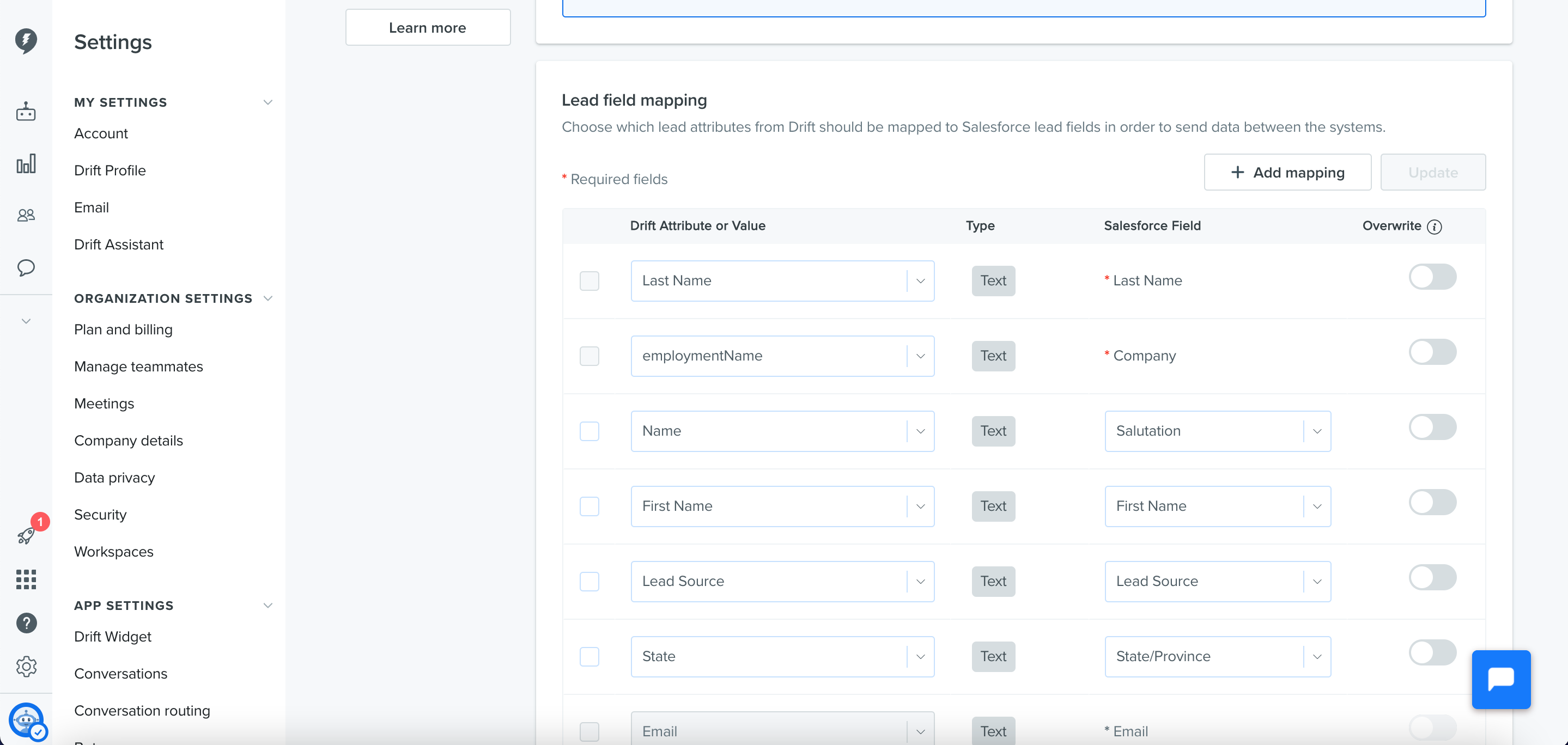Open Plan and billing

123,329
